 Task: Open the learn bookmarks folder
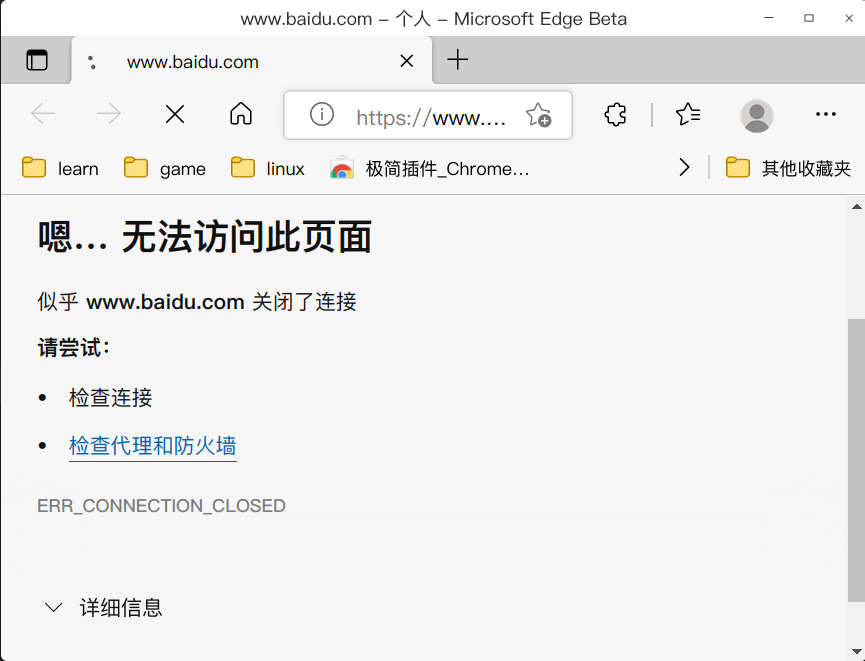[60, 168]
